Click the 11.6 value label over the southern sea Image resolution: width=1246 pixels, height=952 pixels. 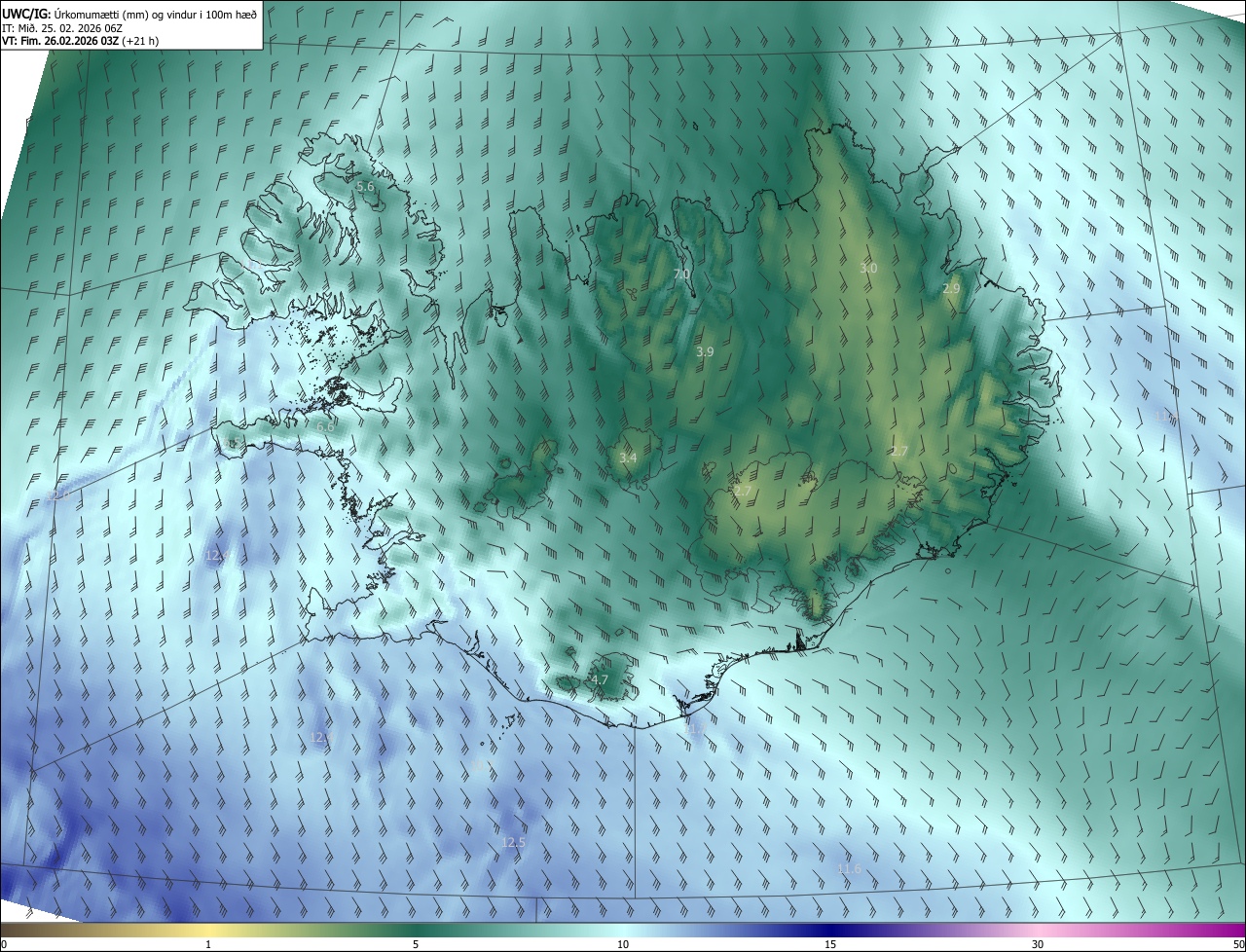(849, 868)
